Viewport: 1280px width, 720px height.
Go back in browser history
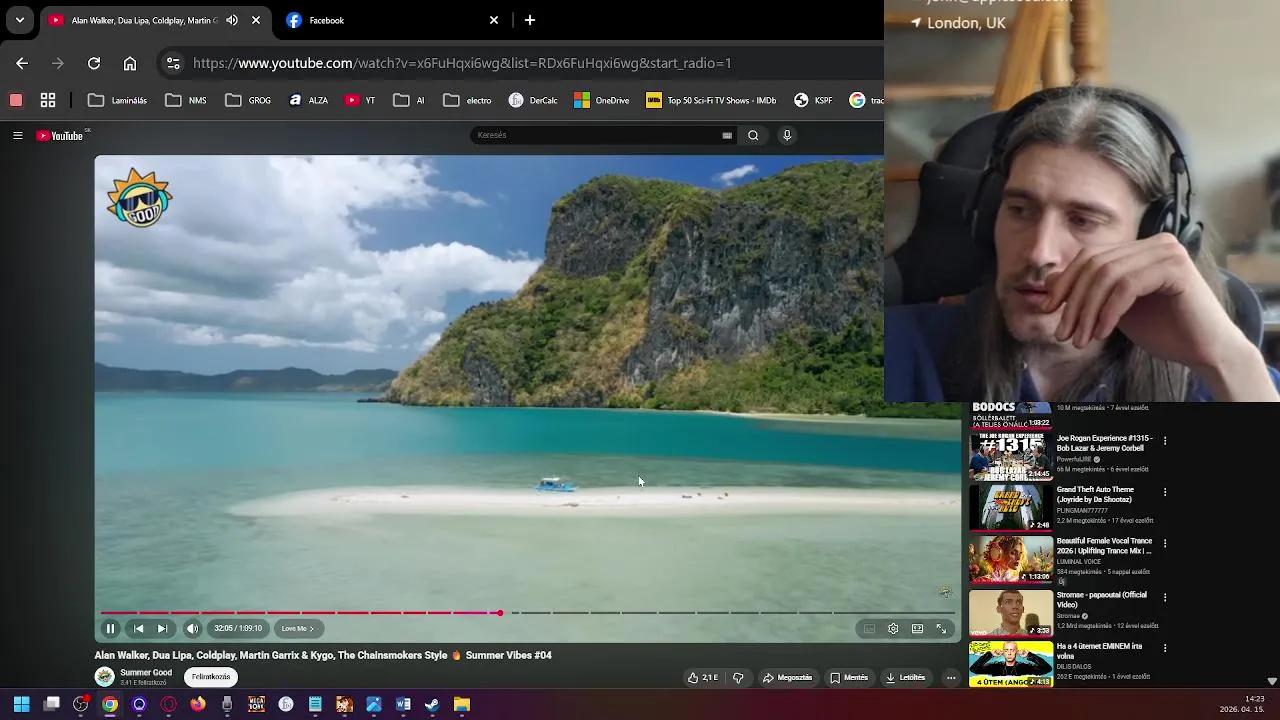coord(22,63)
